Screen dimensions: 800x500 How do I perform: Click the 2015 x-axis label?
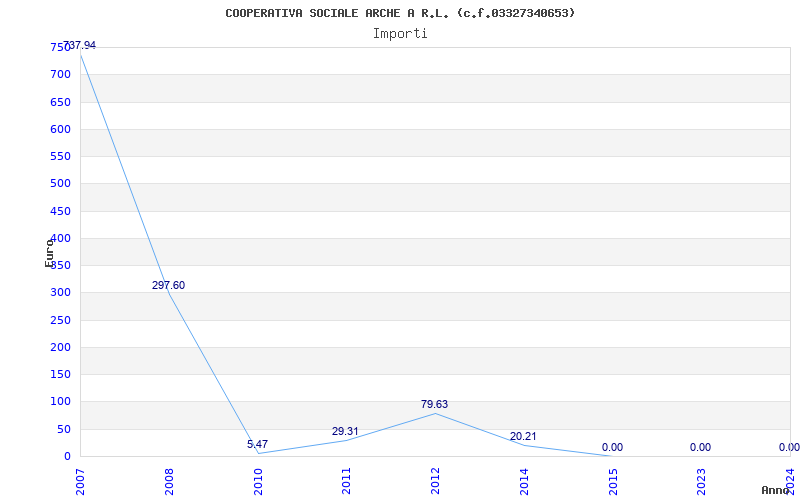point(613,482)
